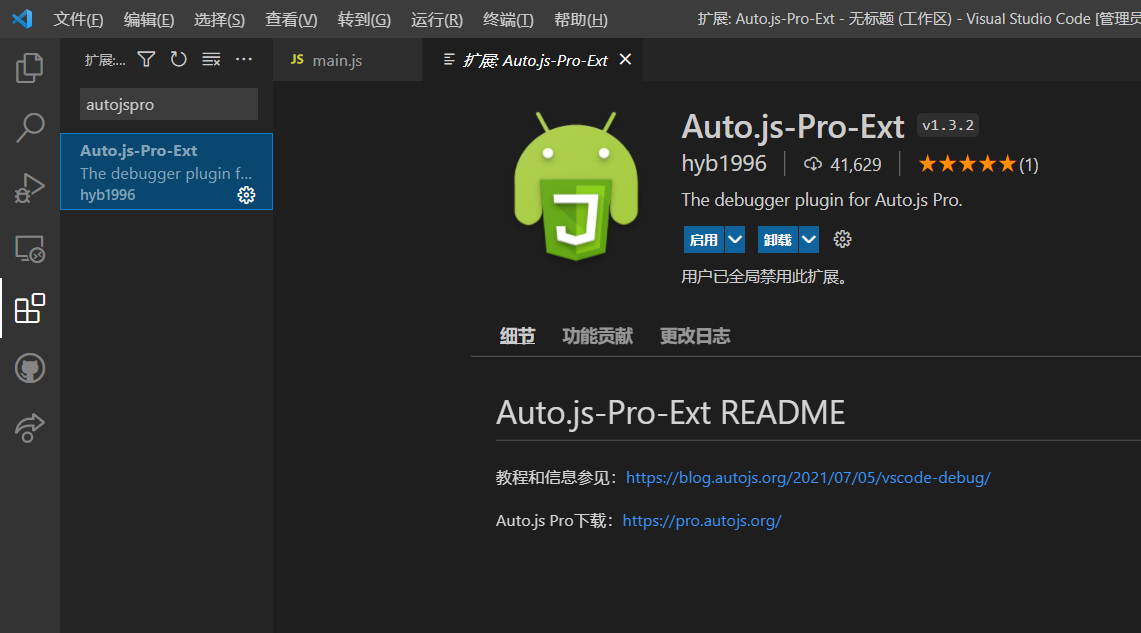1141x633 pixels.
Task: Click the version badge v1.3.2
Action: [x=947, y=125]
